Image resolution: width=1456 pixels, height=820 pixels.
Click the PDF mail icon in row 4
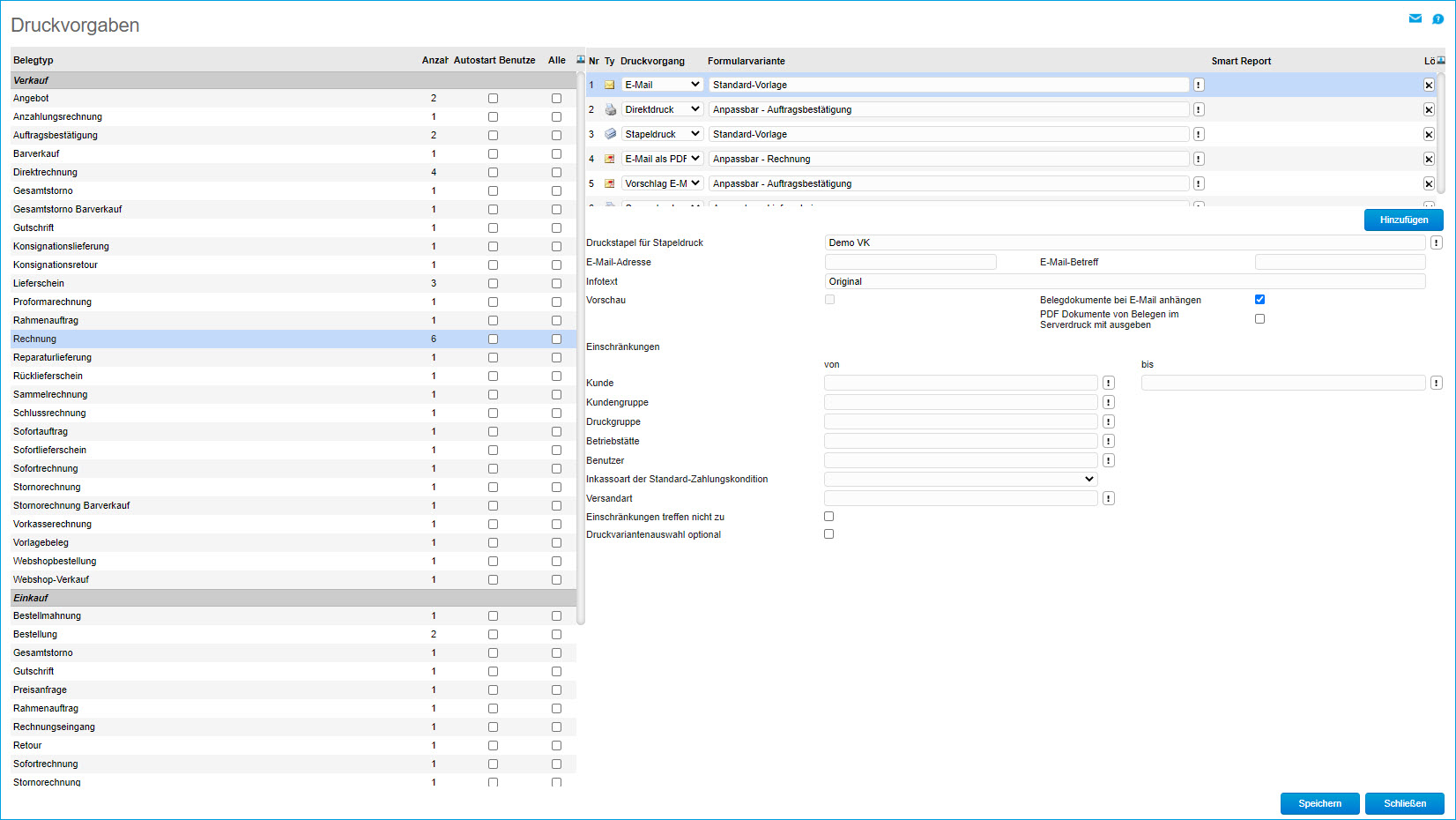point(609,159)
